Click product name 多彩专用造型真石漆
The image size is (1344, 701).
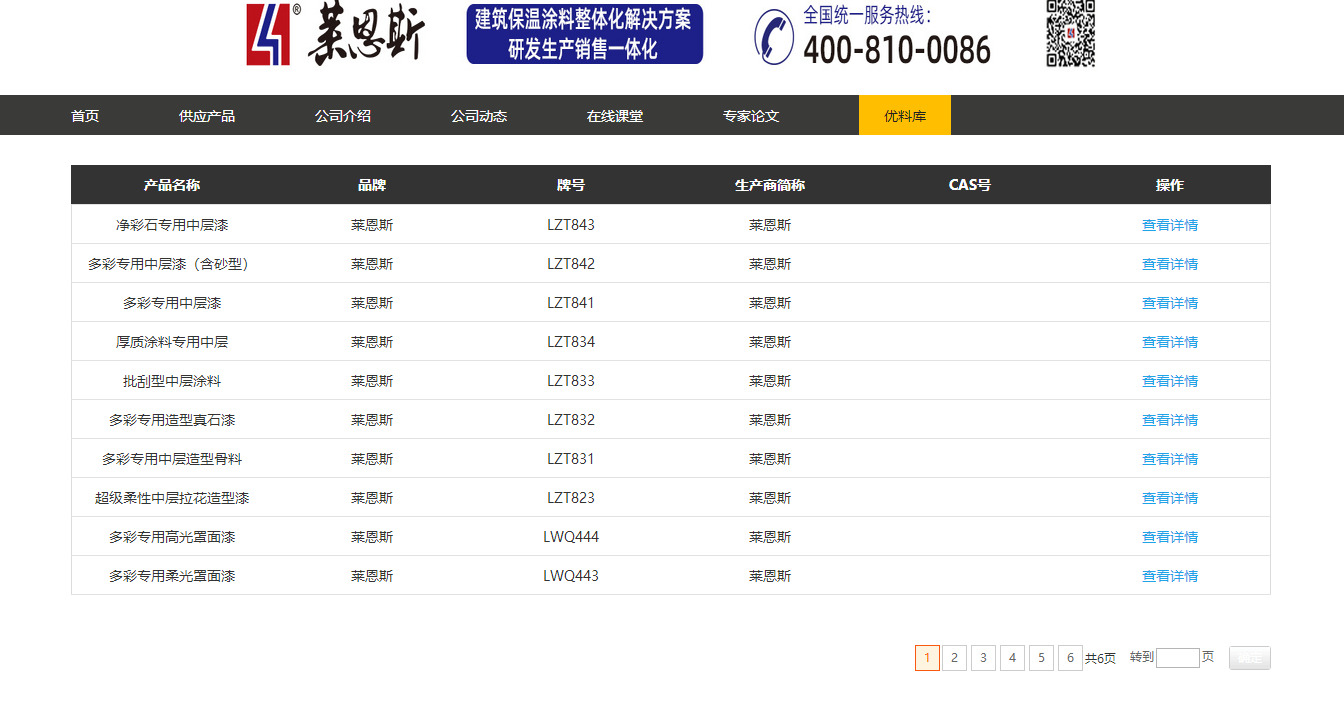172,420
